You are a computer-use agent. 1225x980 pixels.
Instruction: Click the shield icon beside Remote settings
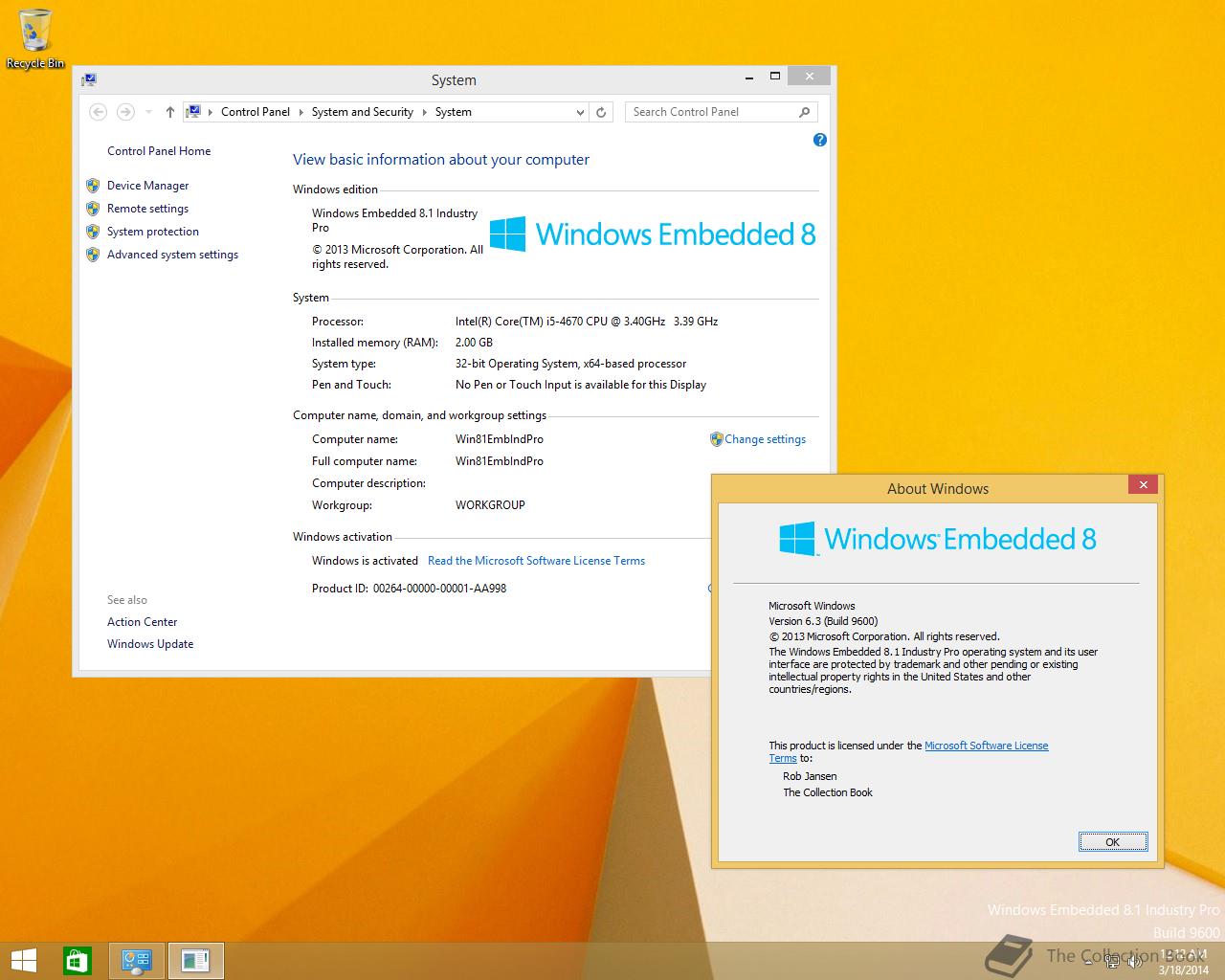point(93,209)
